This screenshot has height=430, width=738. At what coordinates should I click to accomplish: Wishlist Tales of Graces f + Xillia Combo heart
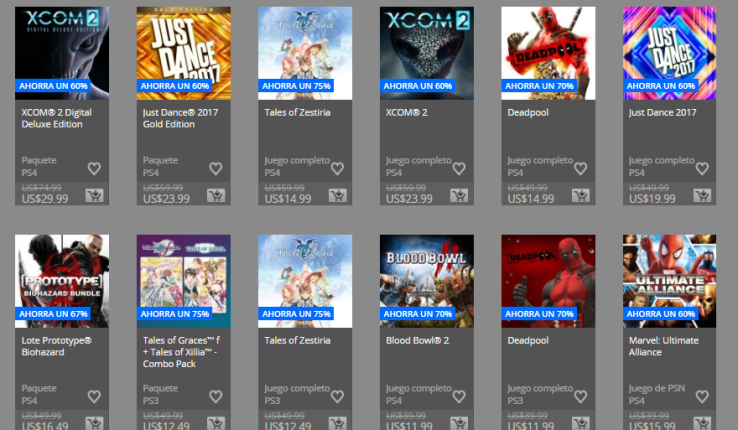coord(216,397)
